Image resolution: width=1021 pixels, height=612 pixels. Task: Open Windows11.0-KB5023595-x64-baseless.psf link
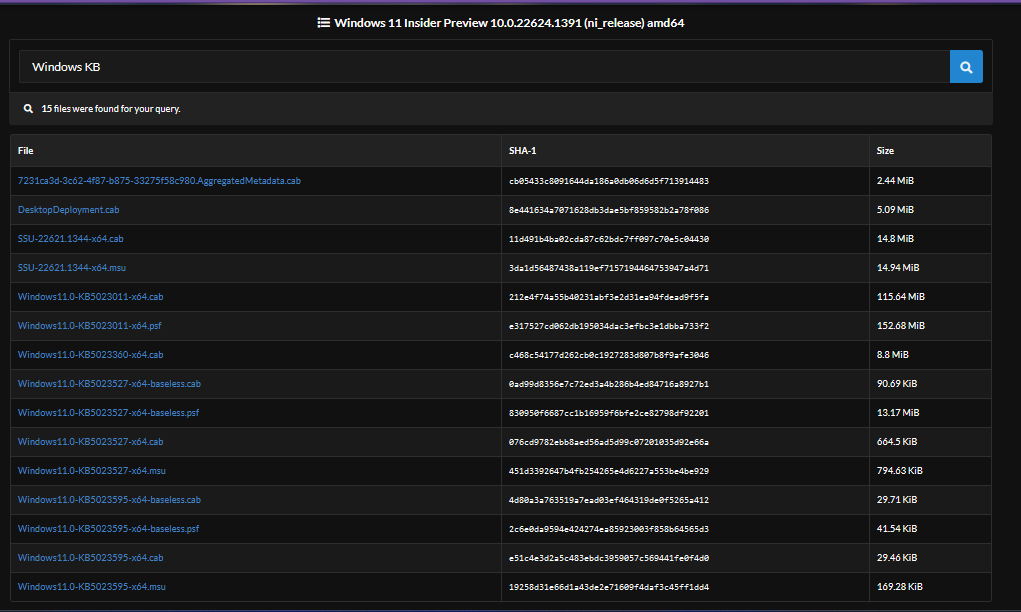click(x=108, y=528)
